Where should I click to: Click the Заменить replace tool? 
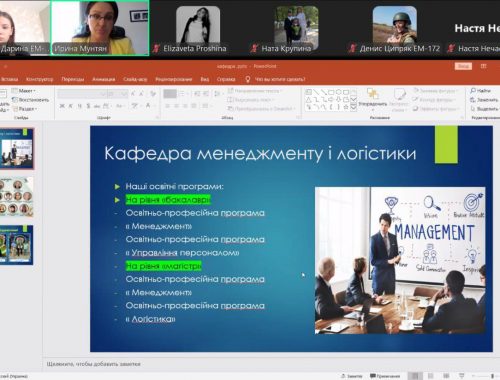point(484,100)
